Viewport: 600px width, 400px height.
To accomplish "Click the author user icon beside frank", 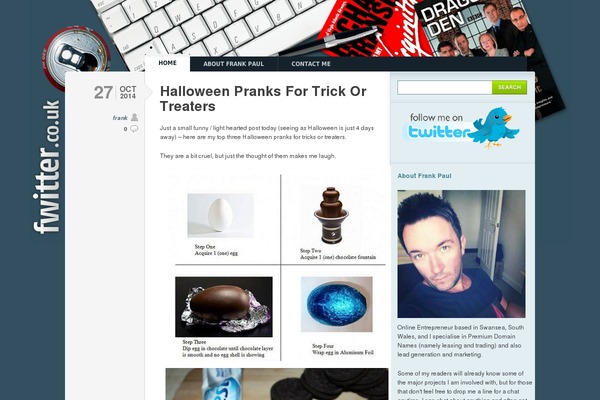I will (134, 117).
